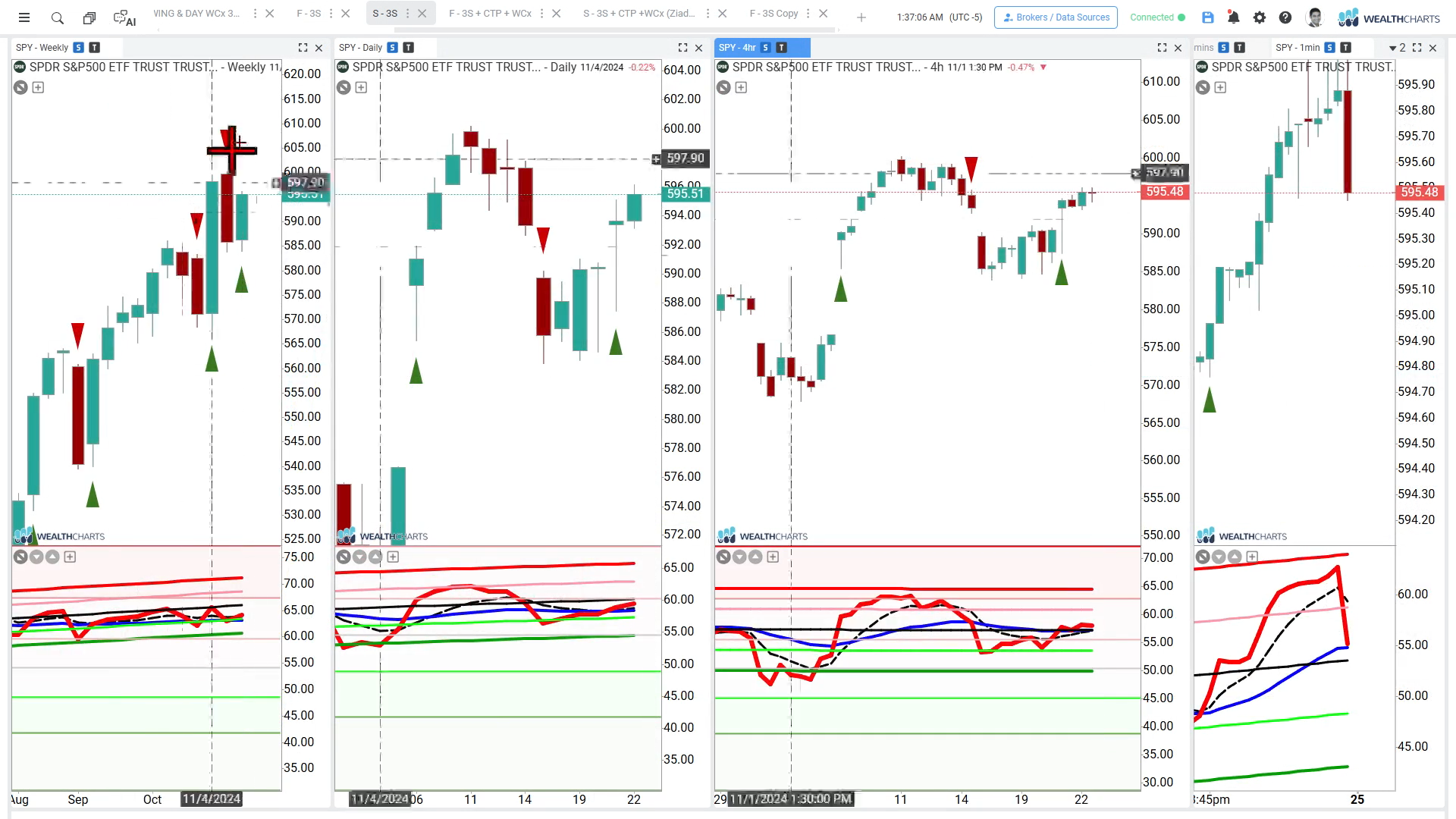Save the current workspace layout
1456x819 pixels.
[1208, 17]
